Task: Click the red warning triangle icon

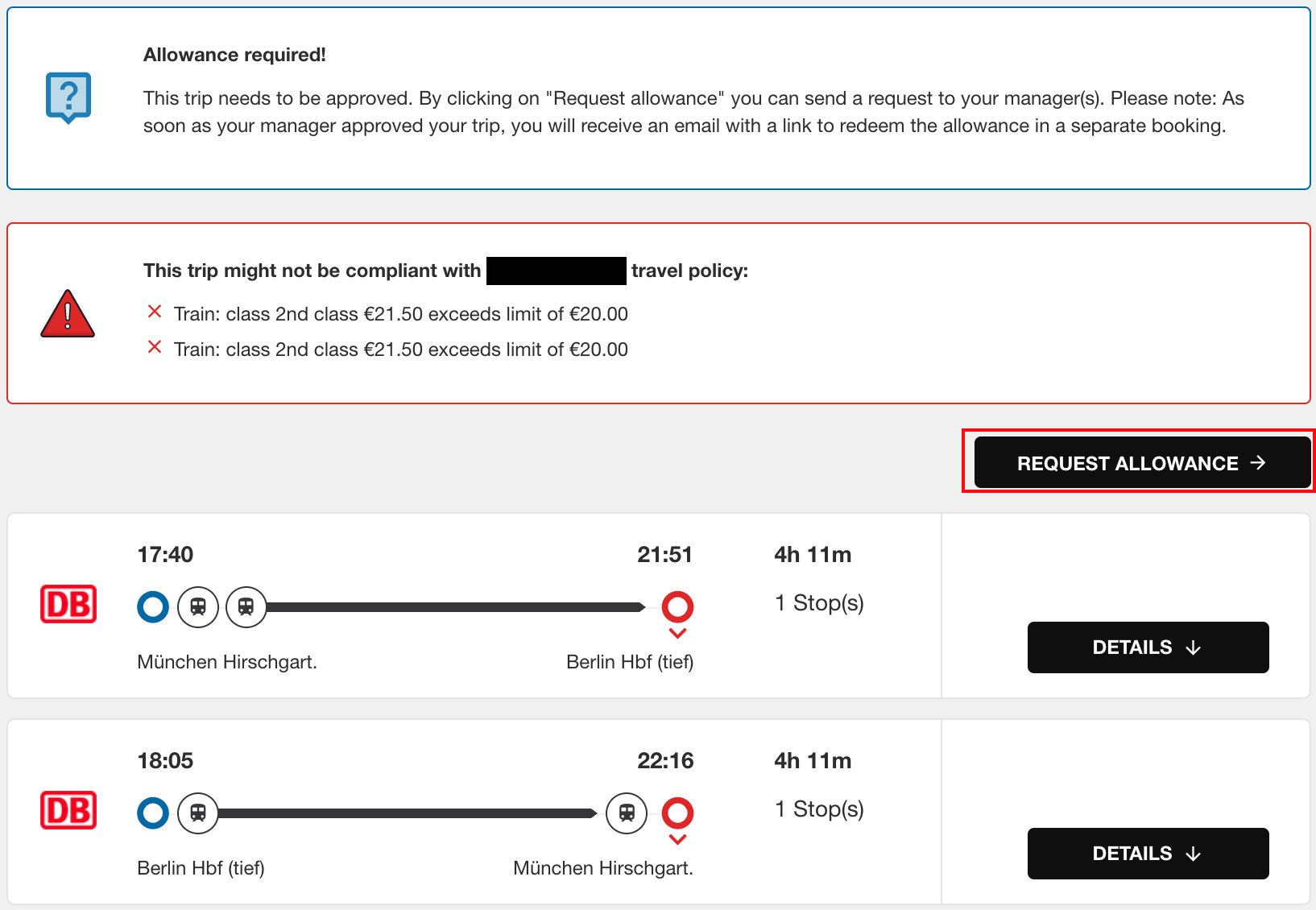Action: (x=68, y=313)
